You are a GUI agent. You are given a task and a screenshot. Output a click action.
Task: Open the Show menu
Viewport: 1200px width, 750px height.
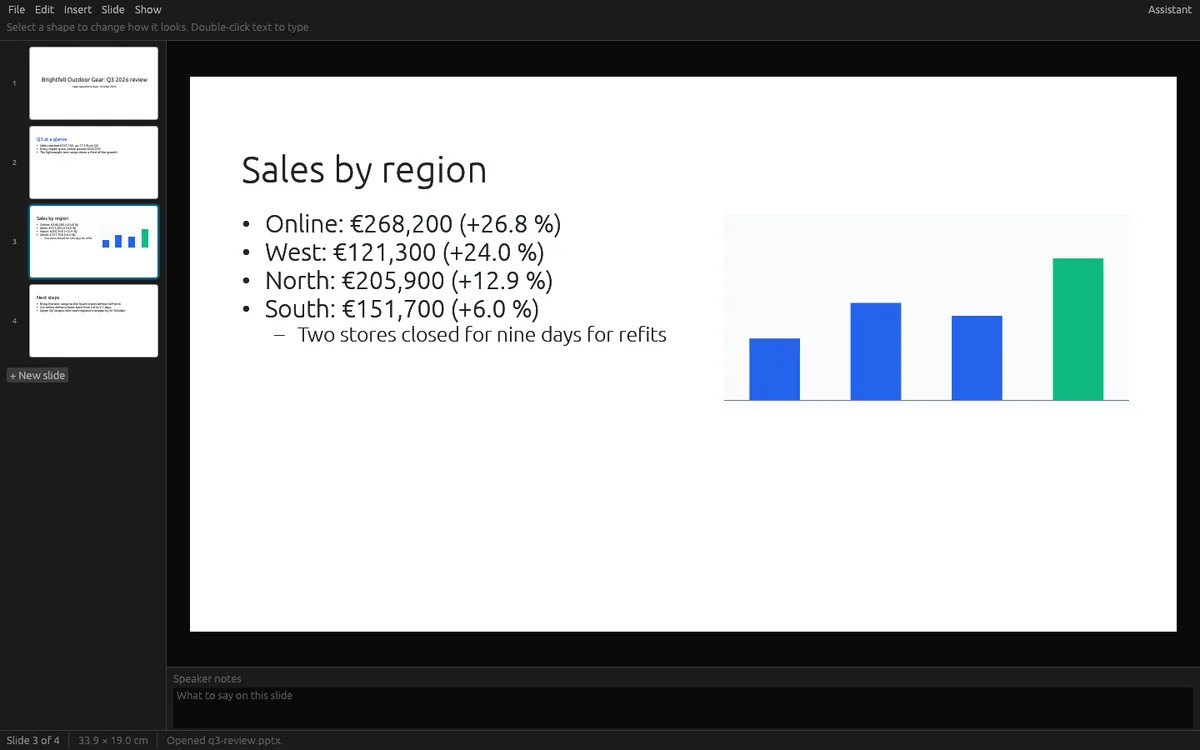pyautogui.click(x=148, y=10)
